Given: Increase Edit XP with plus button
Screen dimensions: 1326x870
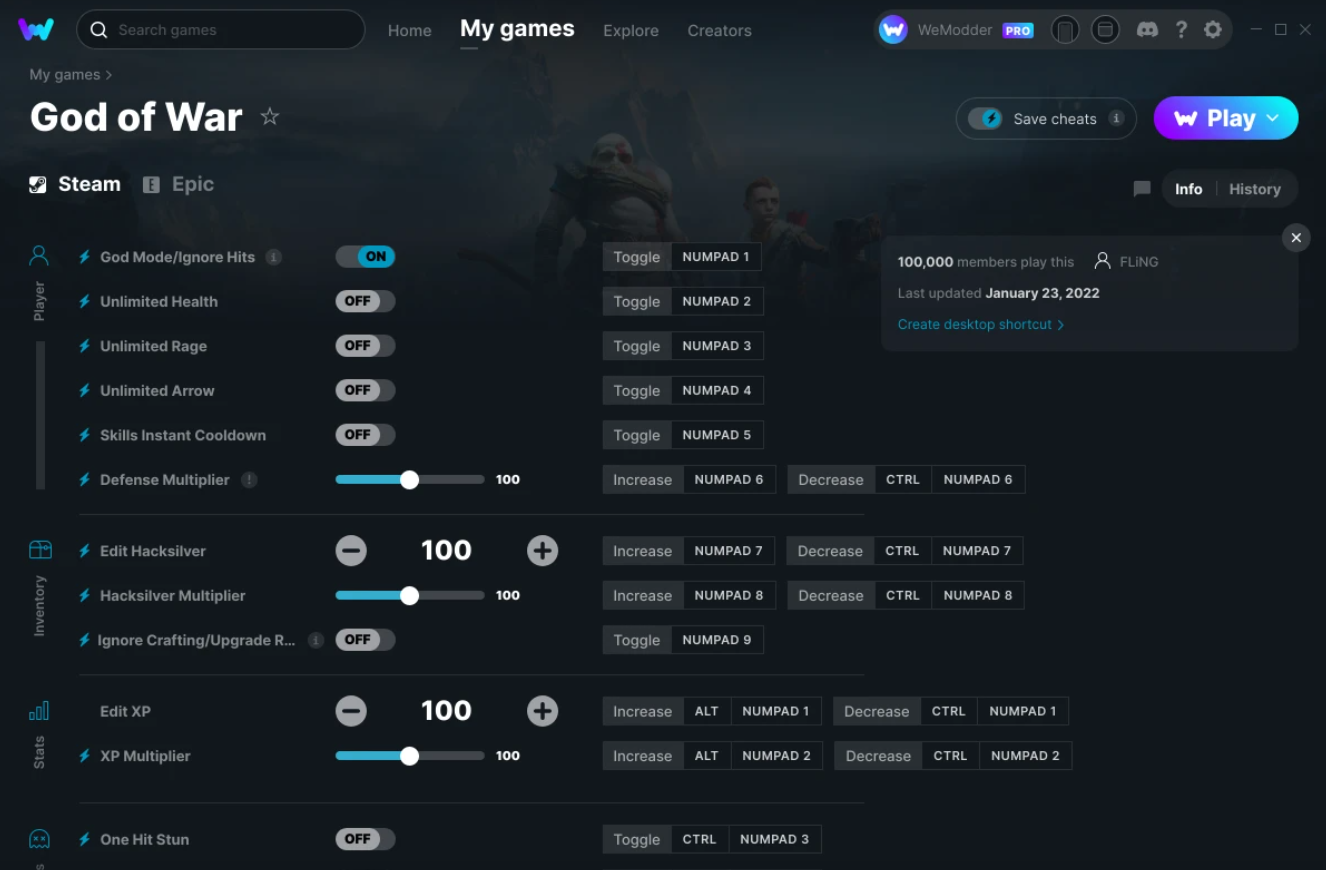Looking at the screenshot, I should [542, 711].
